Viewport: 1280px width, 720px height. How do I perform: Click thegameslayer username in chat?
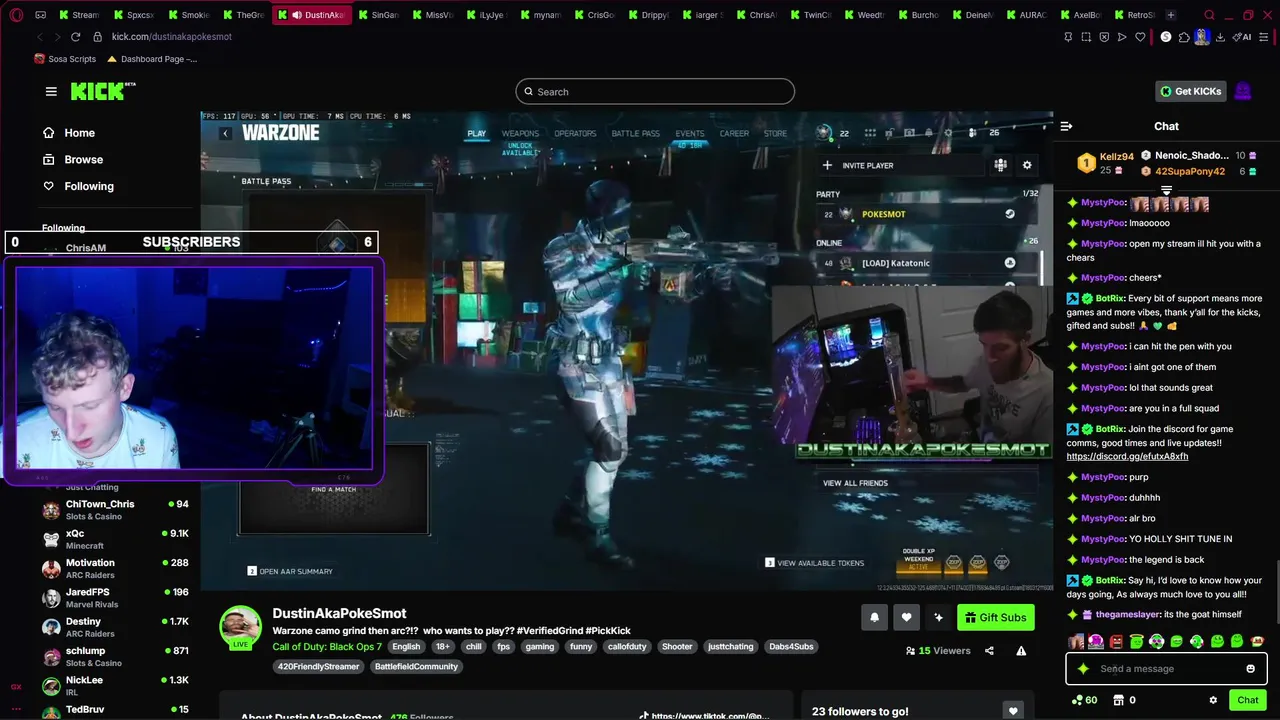point(1128,615)
